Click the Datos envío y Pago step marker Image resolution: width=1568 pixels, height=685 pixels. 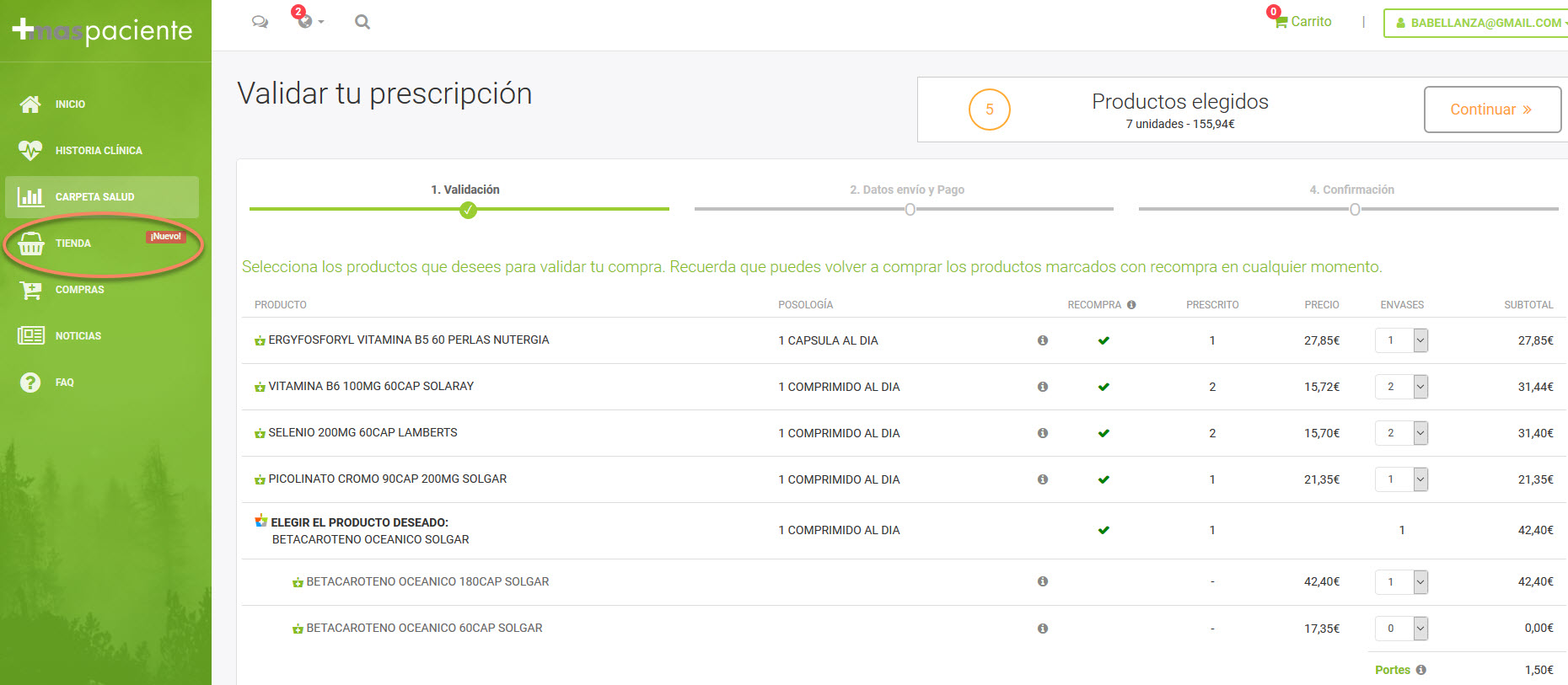coord(910,210)
